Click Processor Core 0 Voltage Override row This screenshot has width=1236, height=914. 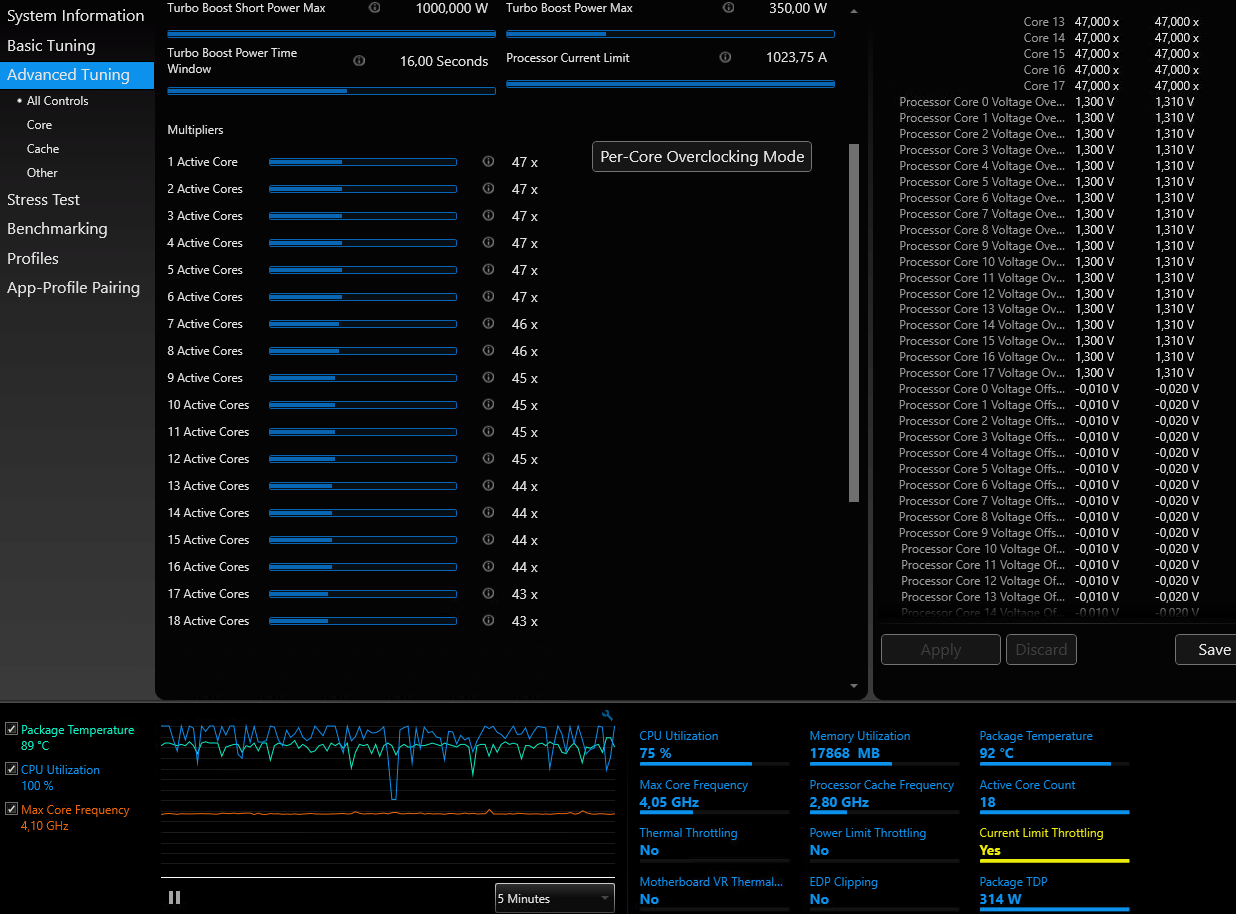1046,101
